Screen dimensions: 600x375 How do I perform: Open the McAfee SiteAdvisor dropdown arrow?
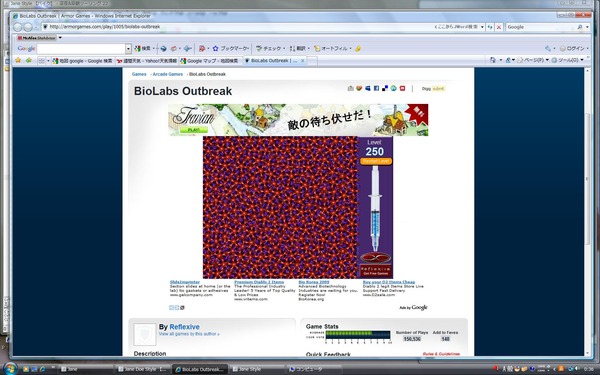[60, 38]
